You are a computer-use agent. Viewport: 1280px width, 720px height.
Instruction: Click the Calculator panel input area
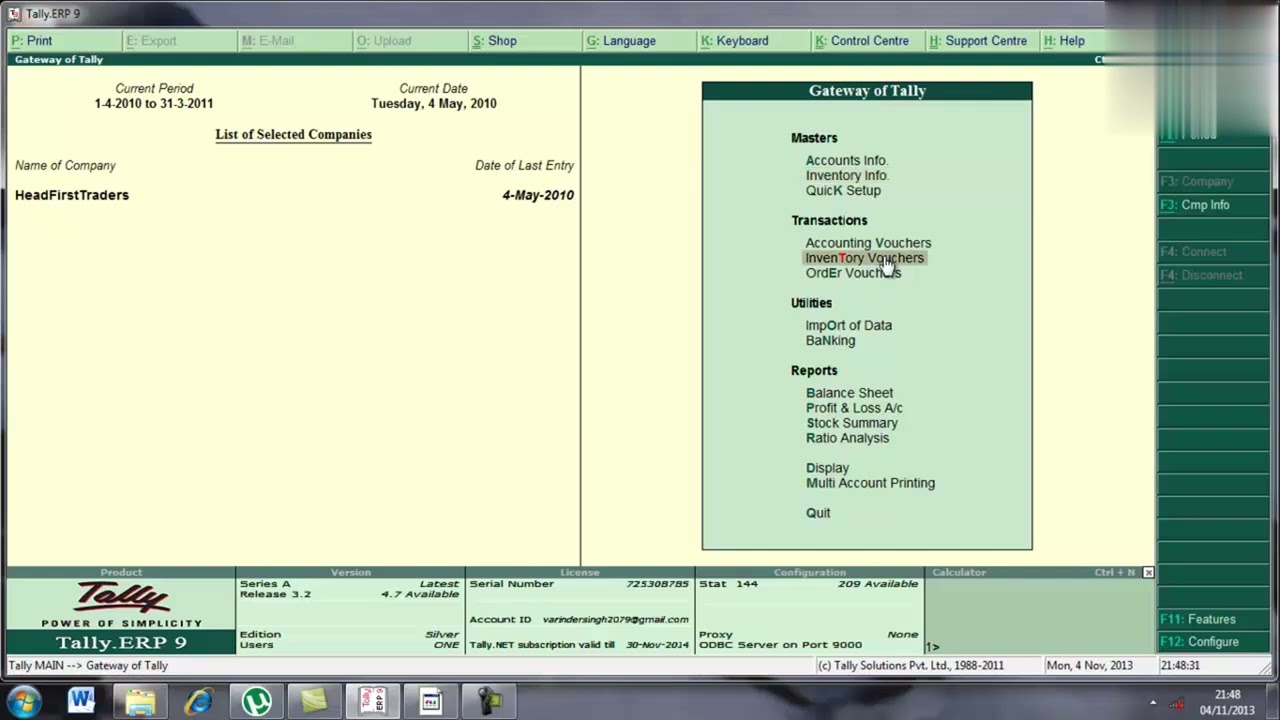pyautogui.click(x=1040, y=615)
